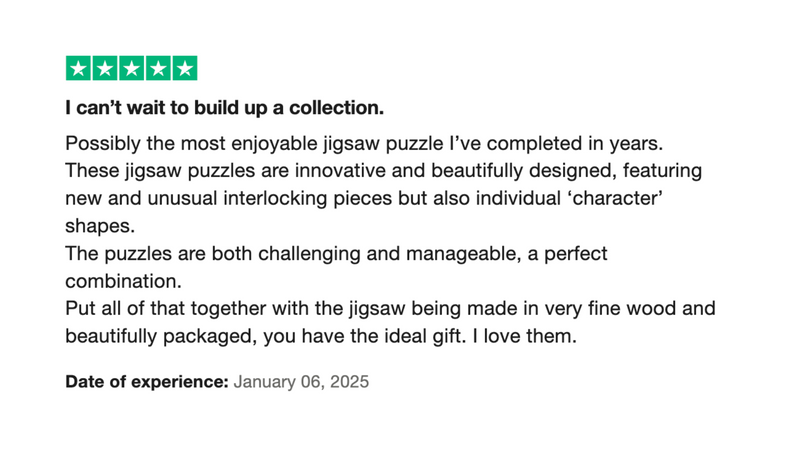Select the fourth rating star
This screenshot has height=450, width=800.
(x=158, y=68)
